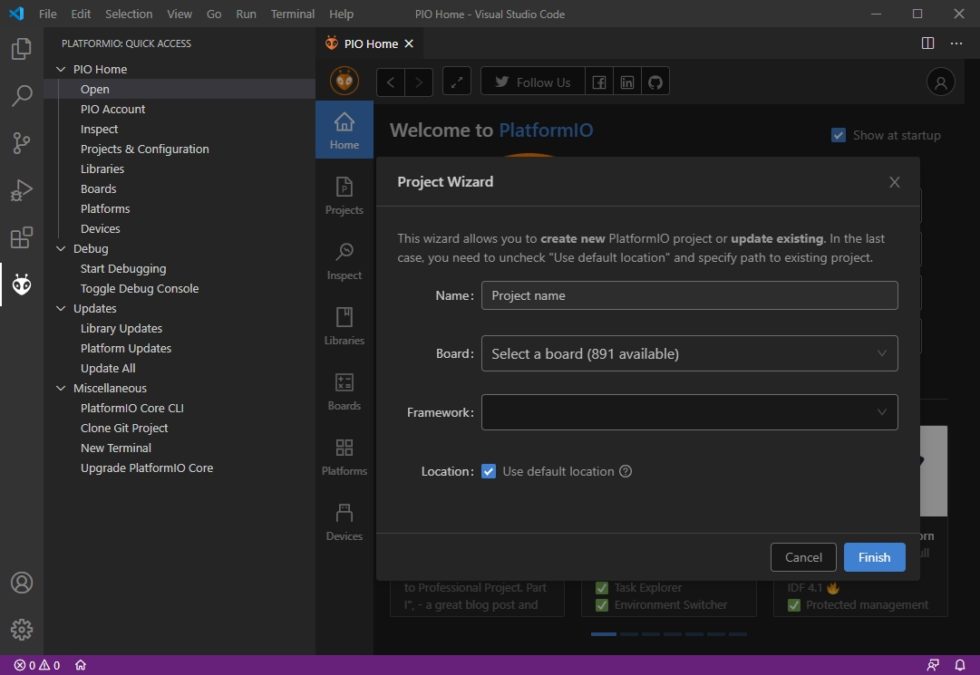Open the Terminal menu
Viewport: 980px width, 675px height.
click(292, 14)
